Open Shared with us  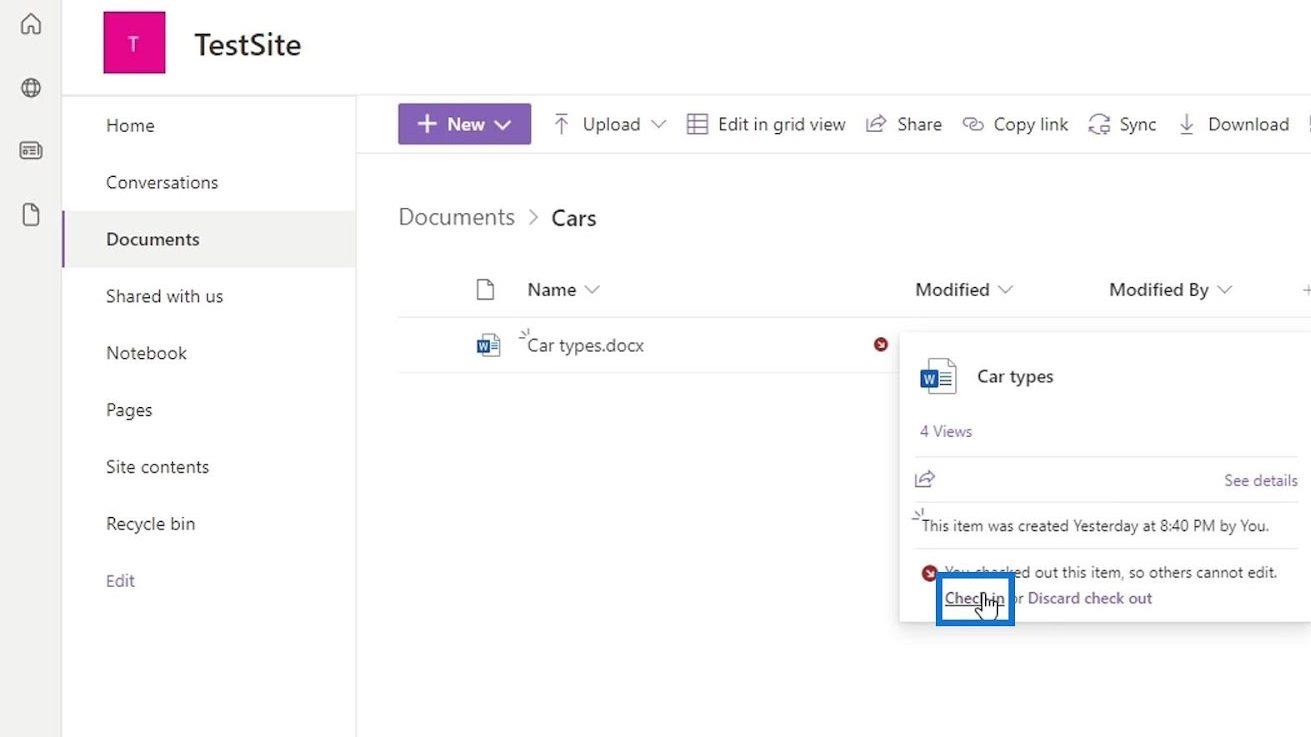tap(165, 296)
